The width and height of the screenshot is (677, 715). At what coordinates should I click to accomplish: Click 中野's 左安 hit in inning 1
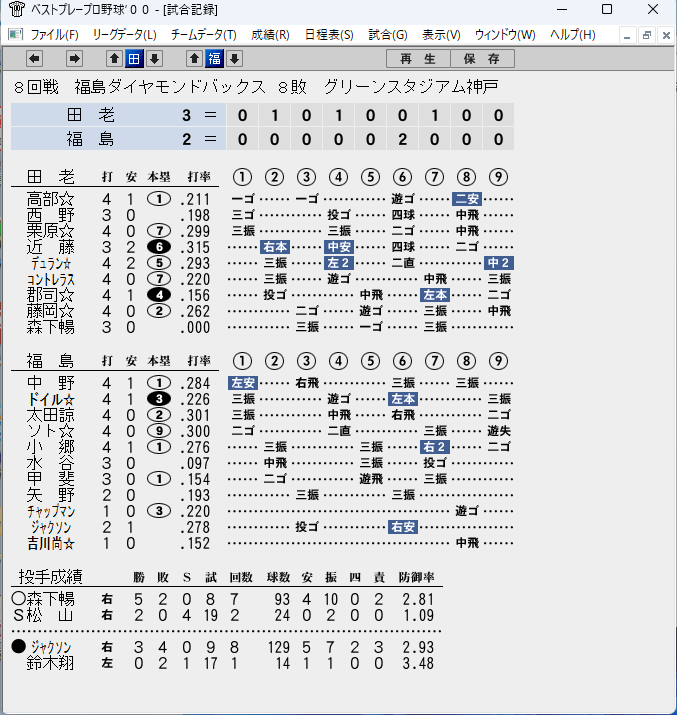pos(243,383)
